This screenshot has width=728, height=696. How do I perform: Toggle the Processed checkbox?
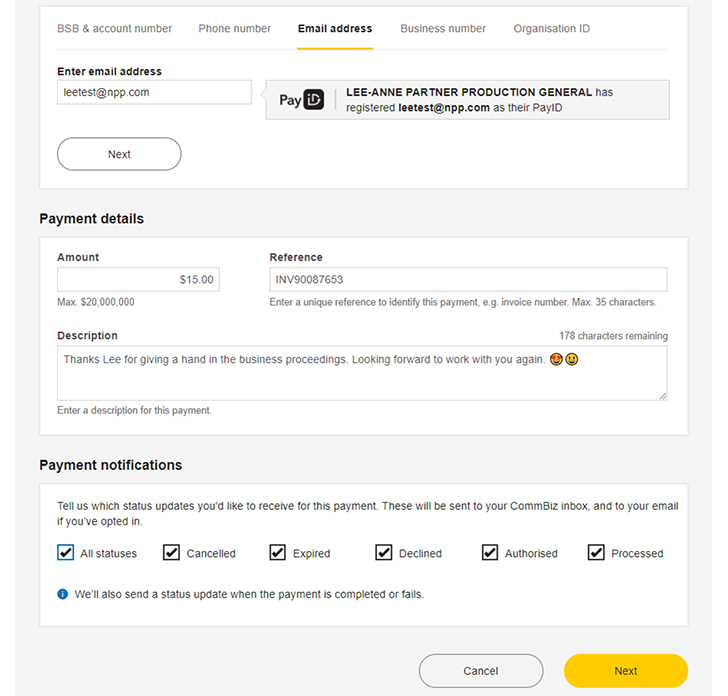pos(596,552)
